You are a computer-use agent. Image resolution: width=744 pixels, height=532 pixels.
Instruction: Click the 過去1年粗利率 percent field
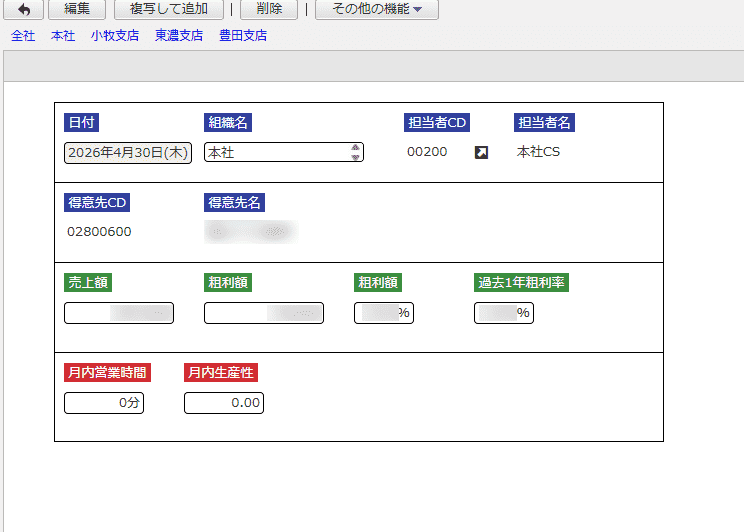click(x=504, y=313)
